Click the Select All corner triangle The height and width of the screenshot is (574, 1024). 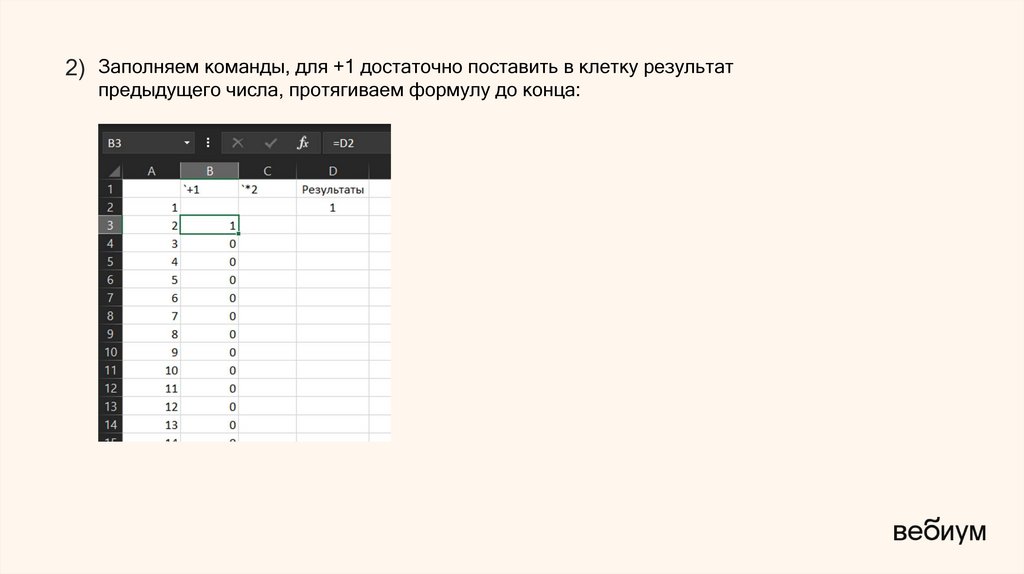point(114,171)
